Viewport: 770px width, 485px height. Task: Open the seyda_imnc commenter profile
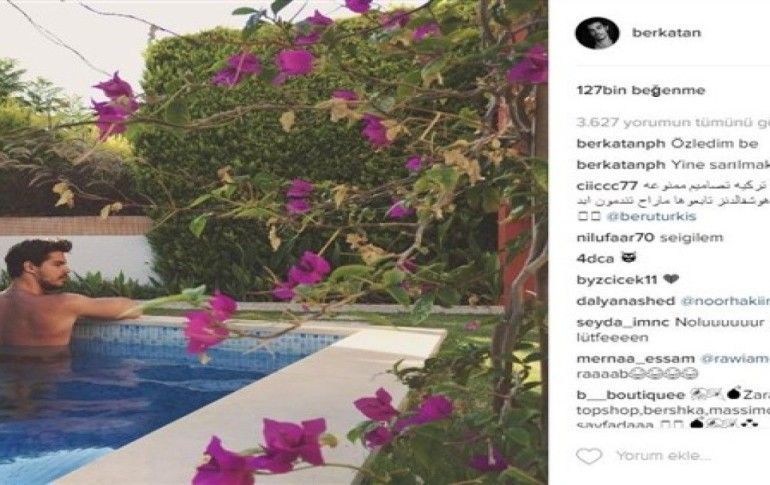pyautogui.click(x=621, y=323)
